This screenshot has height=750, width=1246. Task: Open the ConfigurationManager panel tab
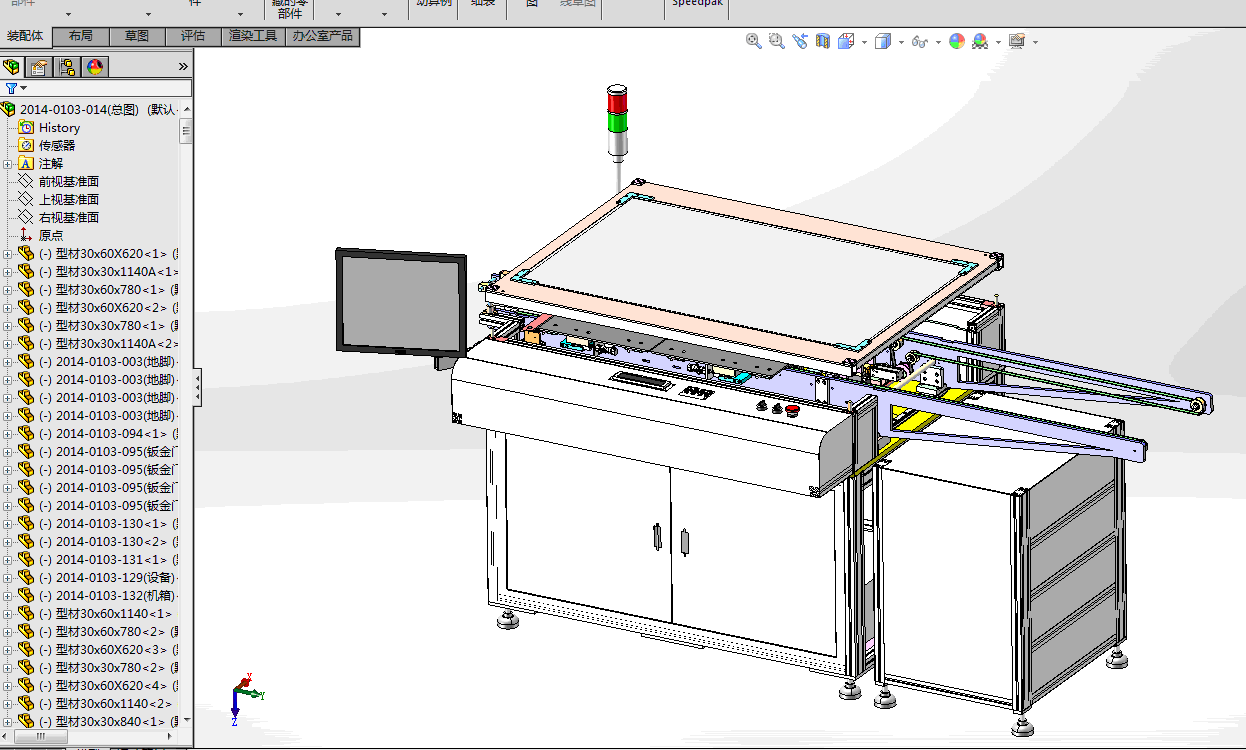click(67, 67)
